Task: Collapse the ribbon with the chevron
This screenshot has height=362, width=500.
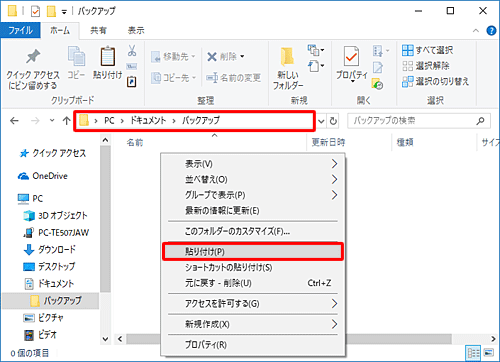Action: pyautogui.click(x=476, y=31)
